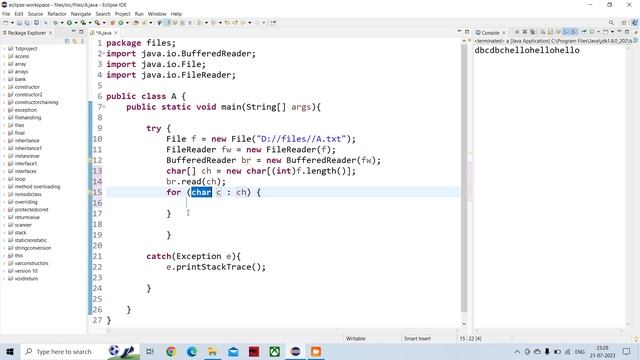The height and width of the screenshot is (360, 640).
Task: Click the Save All toolbar icon
Action: pos(27,23)
